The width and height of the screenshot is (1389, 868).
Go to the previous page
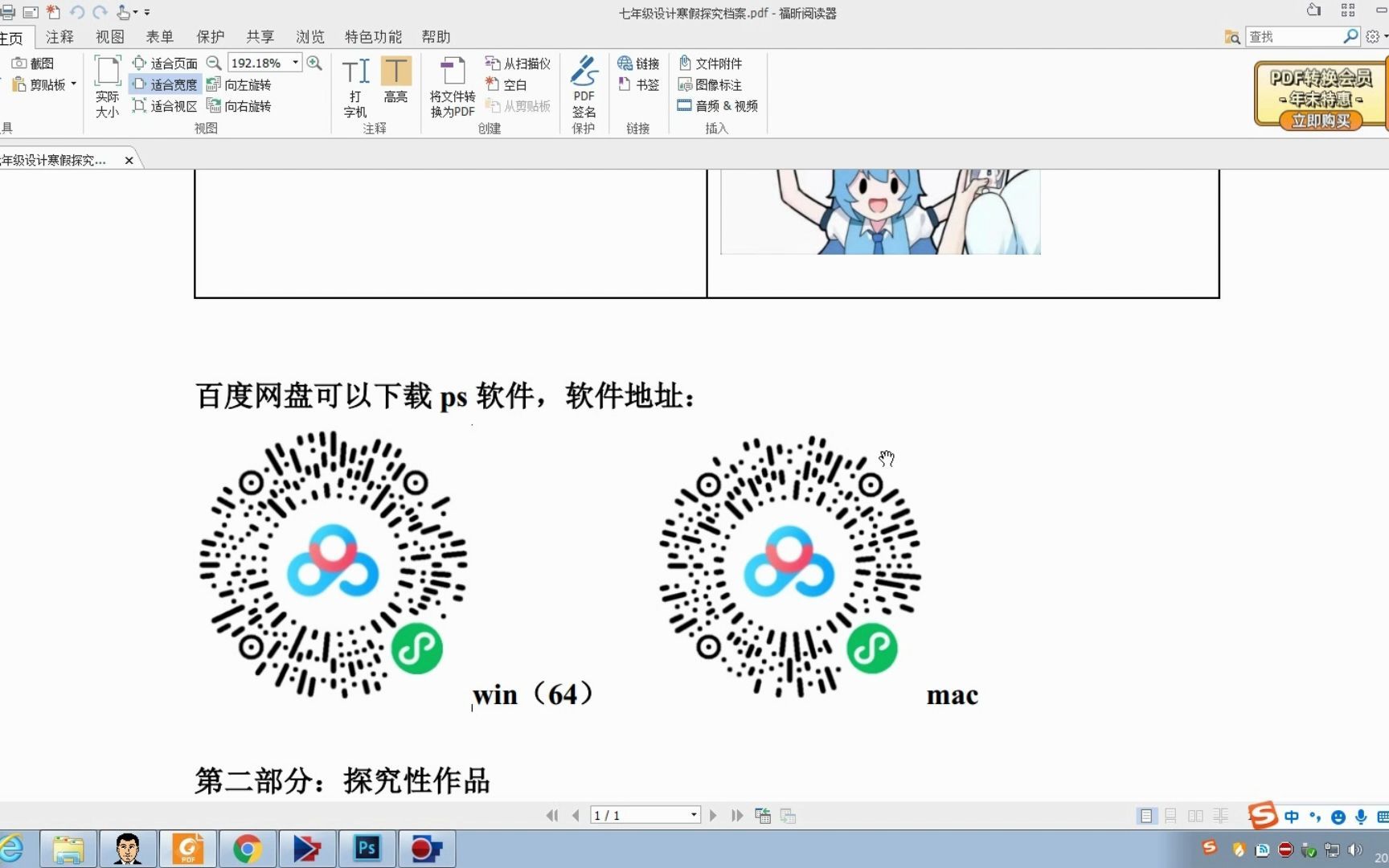(576, 816)
